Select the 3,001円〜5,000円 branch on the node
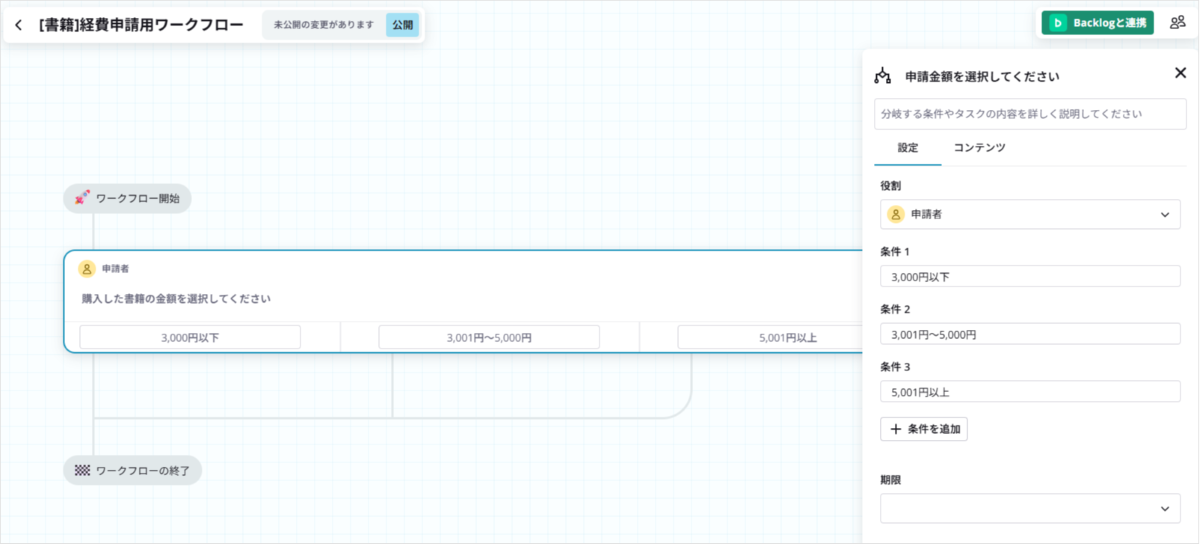This screenshot has width=1200, height=544. [489, 337]
